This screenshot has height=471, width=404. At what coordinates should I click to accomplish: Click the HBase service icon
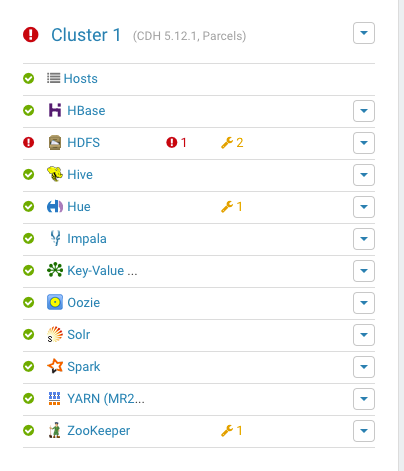pos(55,110)
